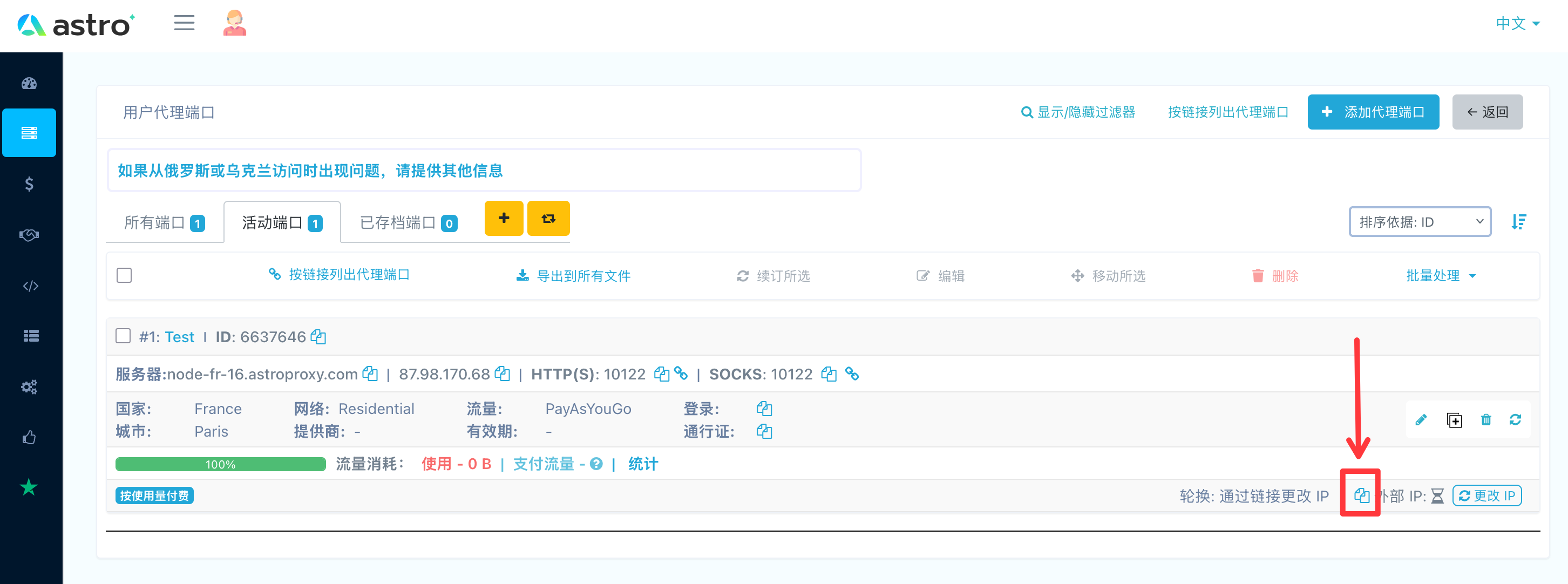The width and height of the screenshot is (1568, 584).
Task: Copy the port ID 6637646
Action: (x=318, y=336)
